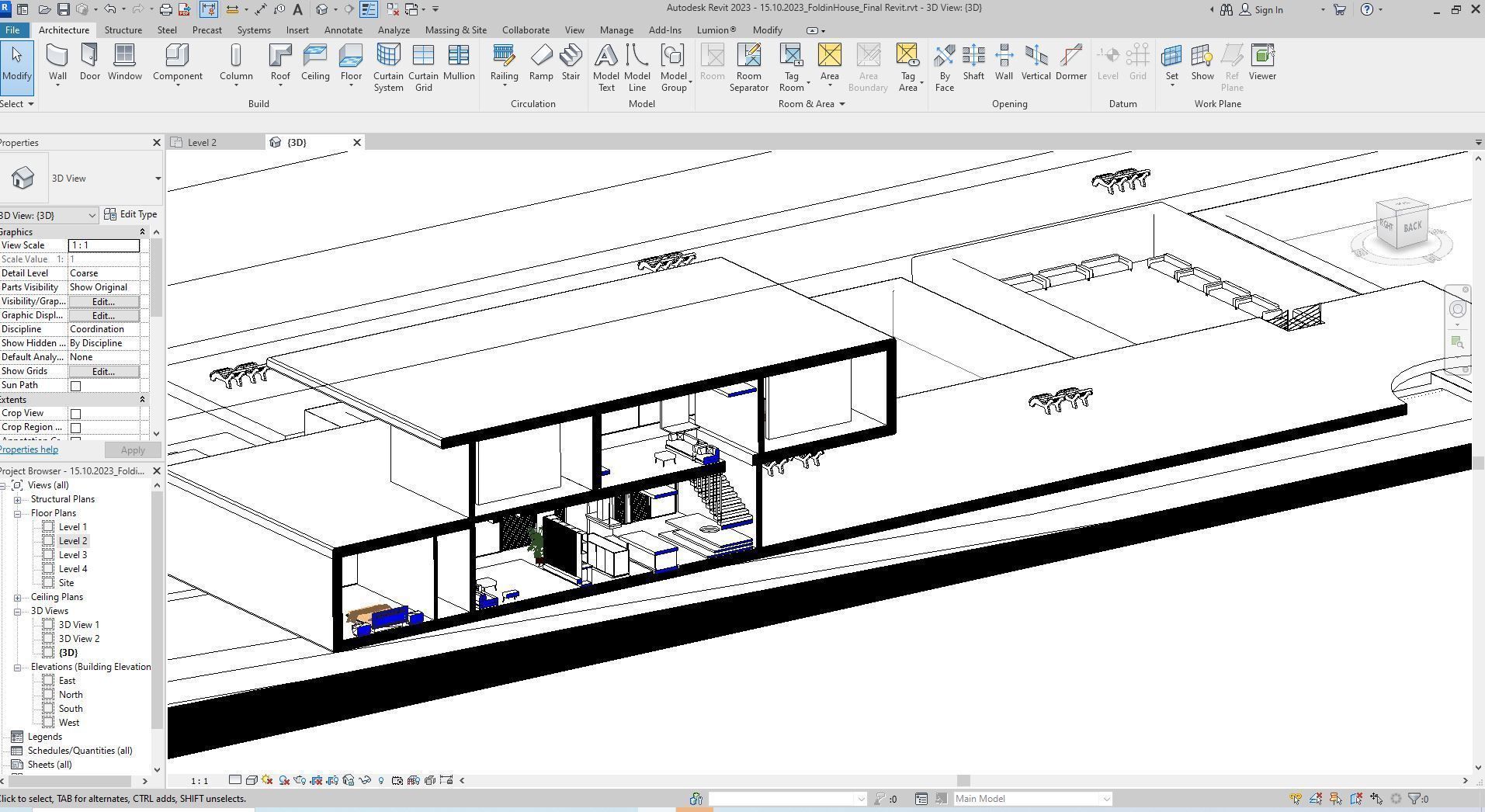Open the Main Model design options dropdown
The width and height of the screenshot is (1485, 812).
click(x=1032, y=799)
